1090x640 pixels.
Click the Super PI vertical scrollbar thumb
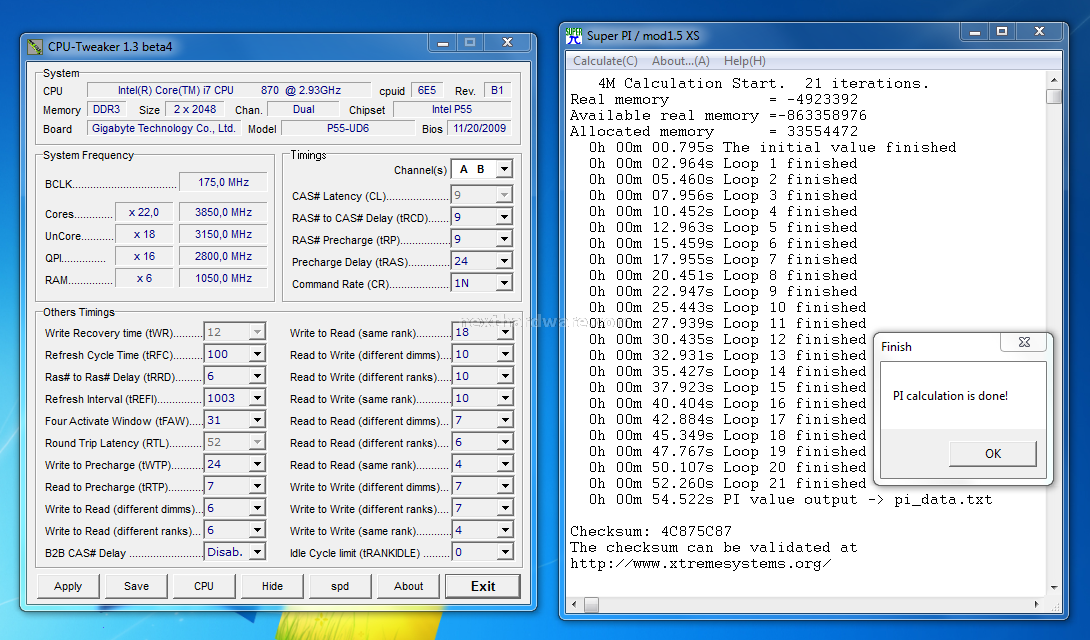coord(1054,96)
